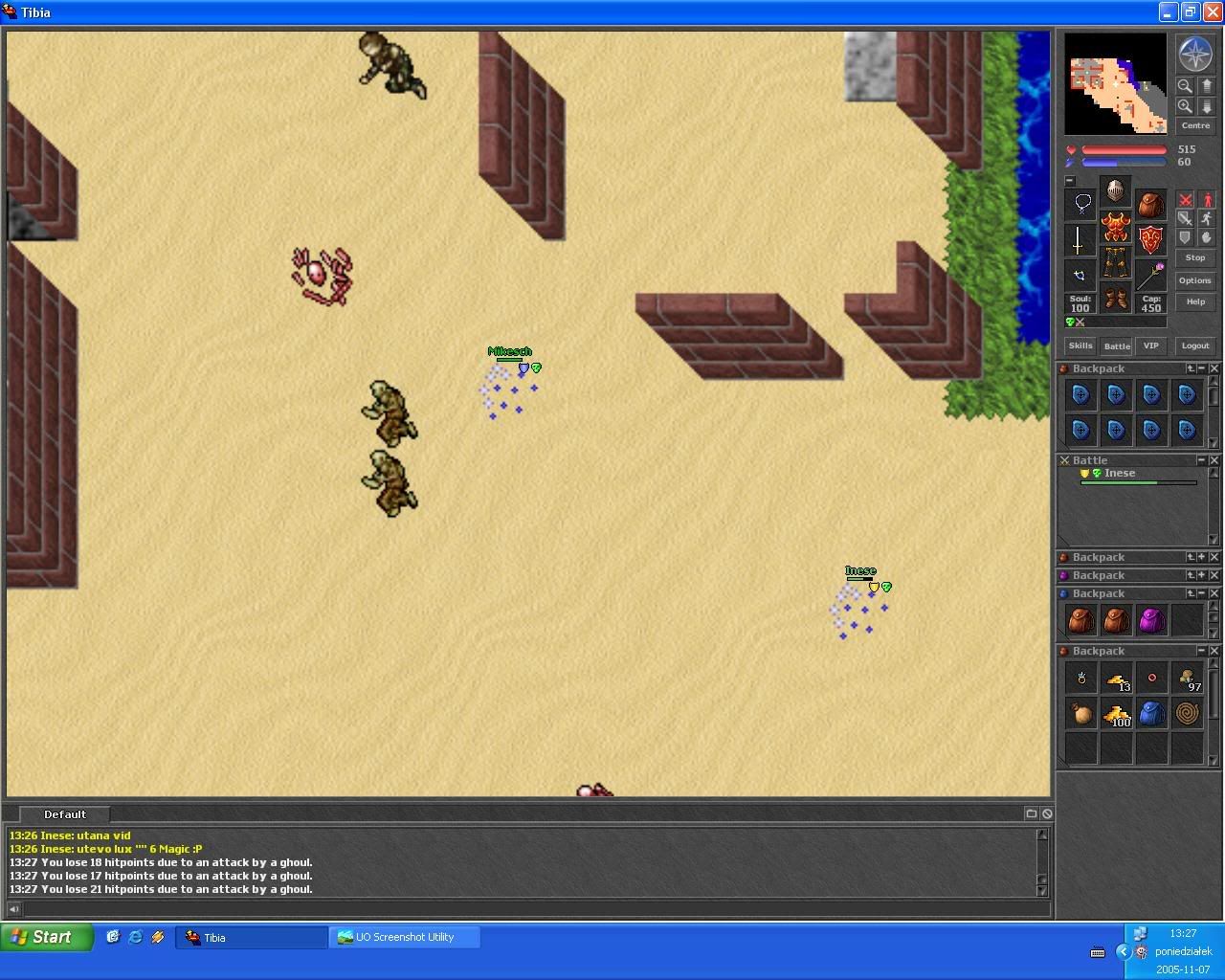
Task: Go up a level in runes Backpack
Action: [x=1191, y=368]
